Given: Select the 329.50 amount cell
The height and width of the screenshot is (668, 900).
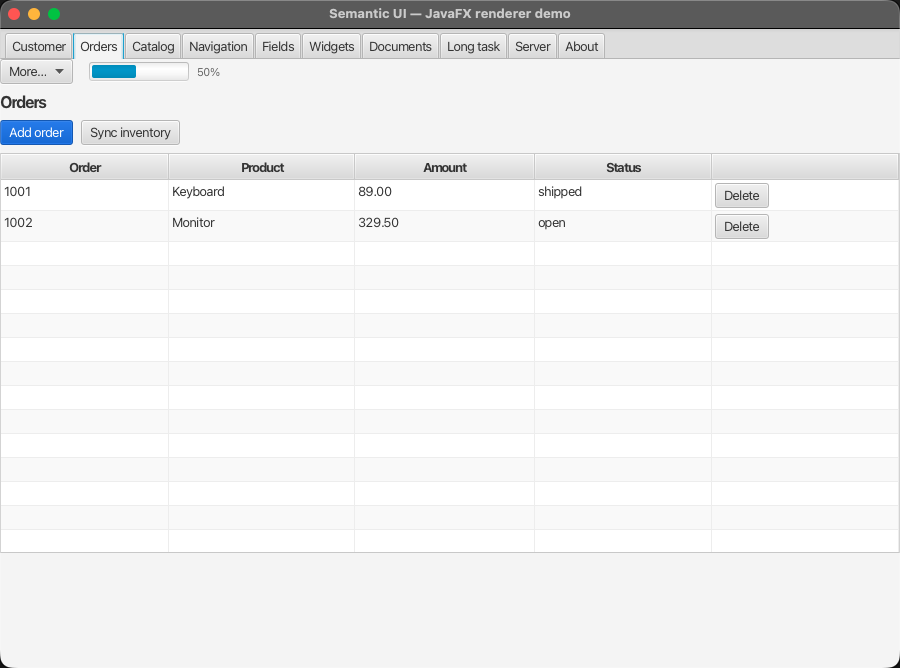Looking at the screenshot, I should pyautogui.click(x=445, y=226).
